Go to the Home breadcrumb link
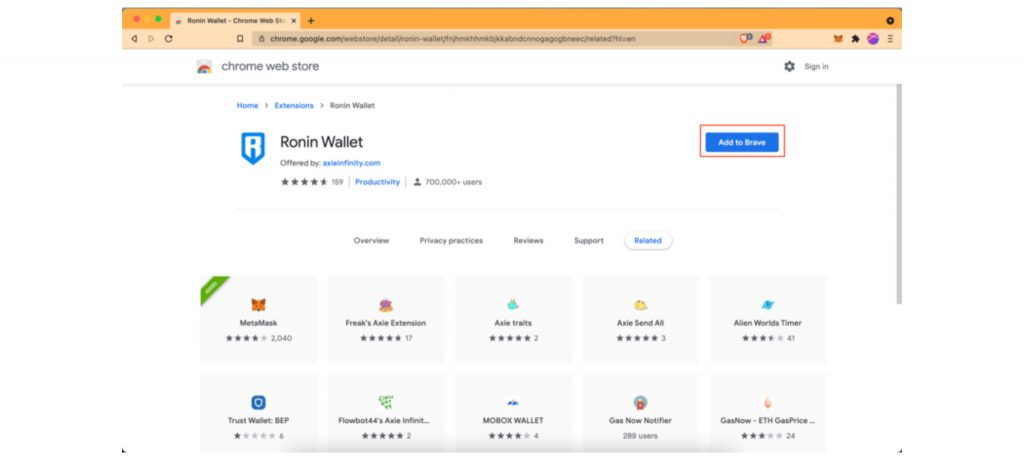The width and height of the screenshot is (1024, 458). click(x=248, y=105)
